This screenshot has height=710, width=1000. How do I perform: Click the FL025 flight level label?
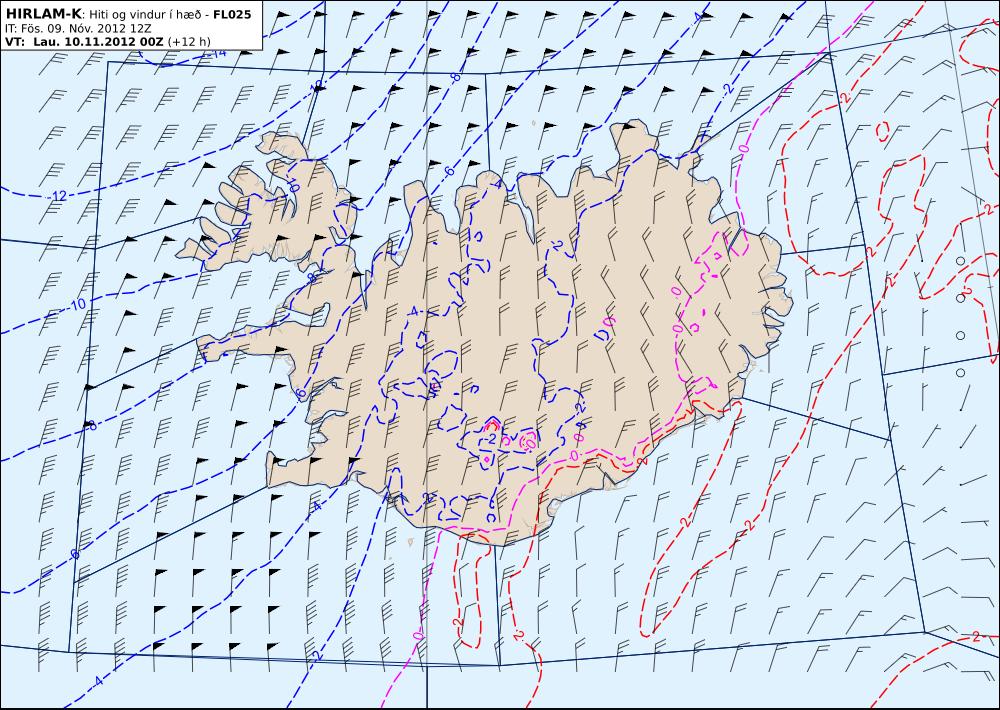(x=233, y=15)
